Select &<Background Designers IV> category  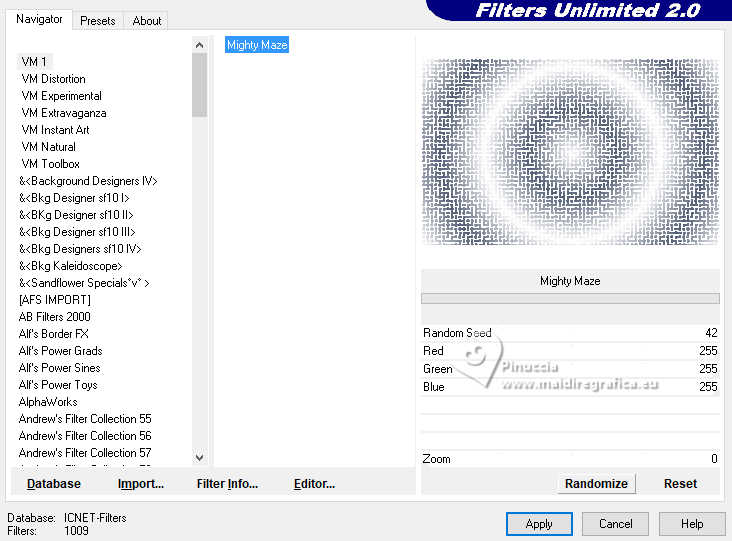[88, 181]
